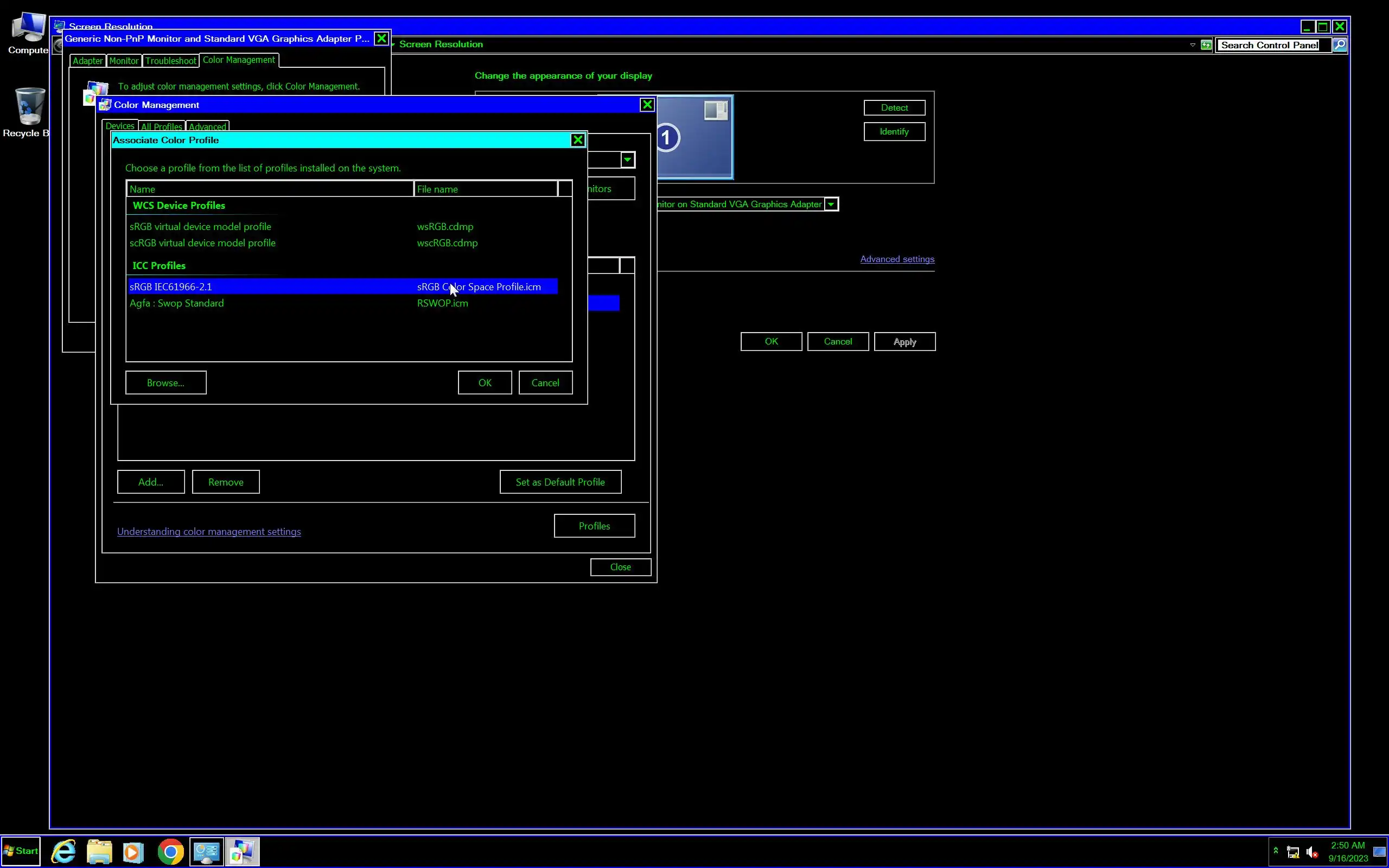Open Understanding color management settings link

point(209,532)
